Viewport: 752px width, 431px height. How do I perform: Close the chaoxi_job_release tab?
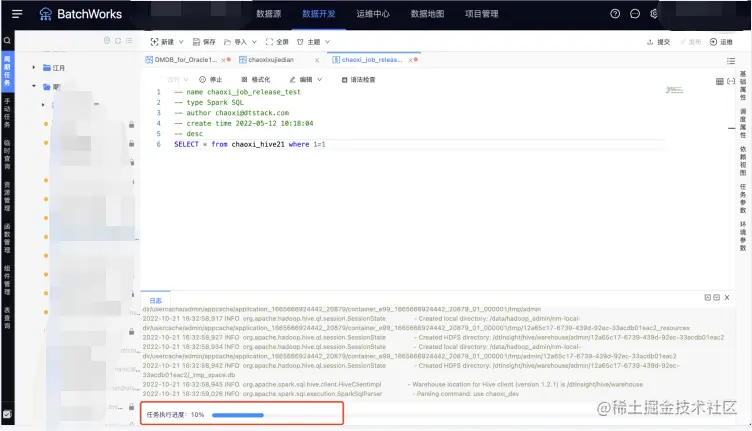click(410, 60)
